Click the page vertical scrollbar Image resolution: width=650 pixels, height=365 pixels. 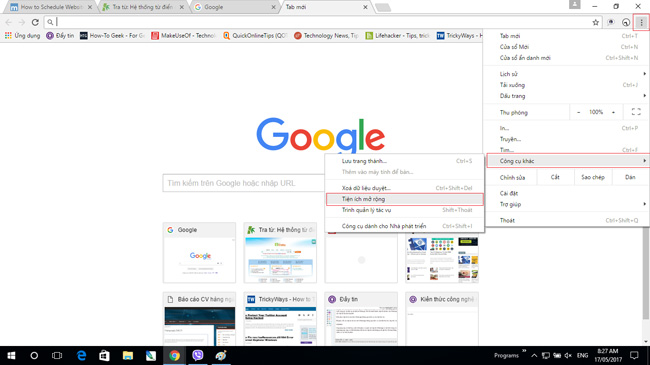(646, 274)
